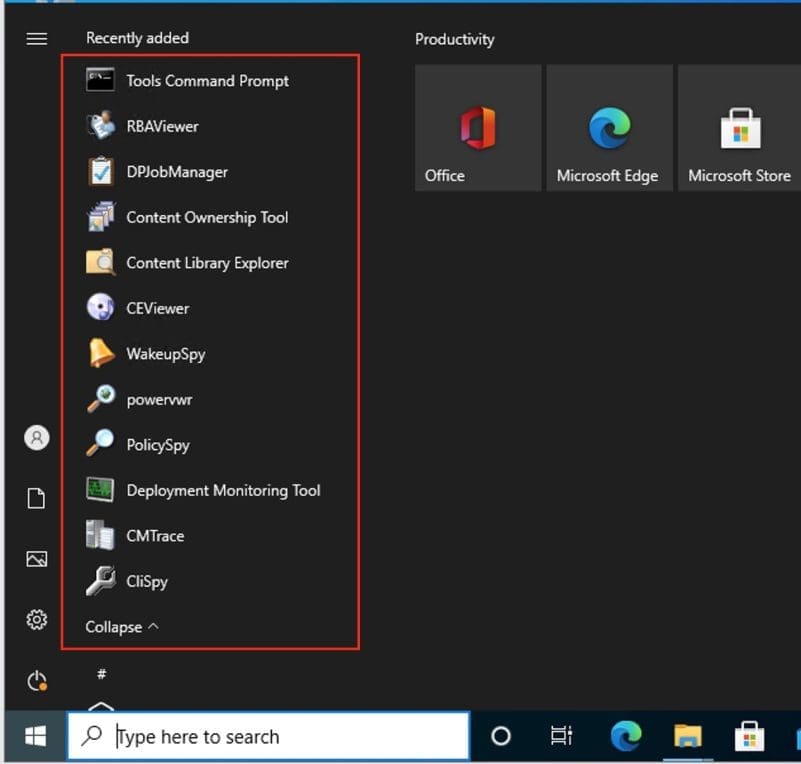
Task: Open the Power options button
Action: (37, 682)
